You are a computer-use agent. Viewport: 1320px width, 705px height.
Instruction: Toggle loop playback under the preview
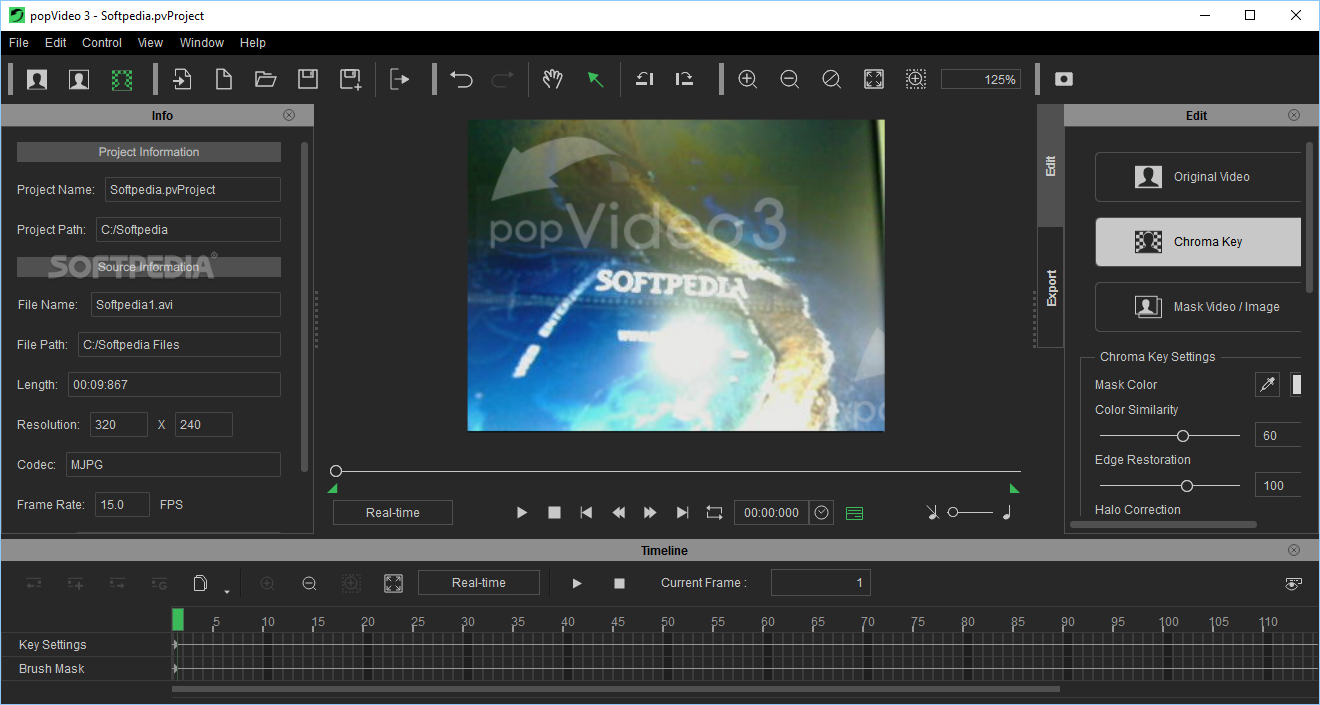[714, 512]
